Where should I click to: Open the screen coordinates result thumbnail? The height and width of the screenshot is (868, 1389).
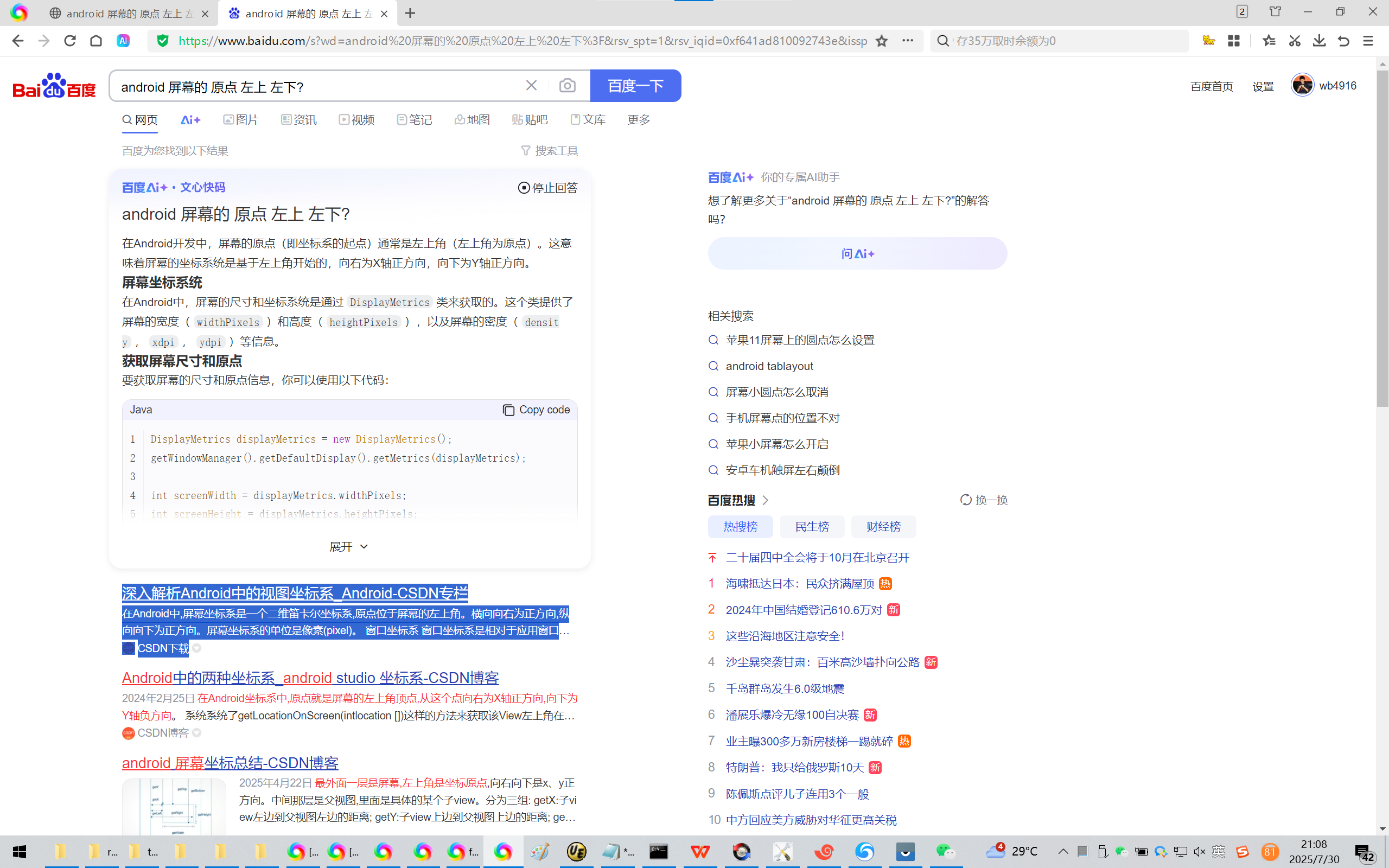click(x=174, y=807)
